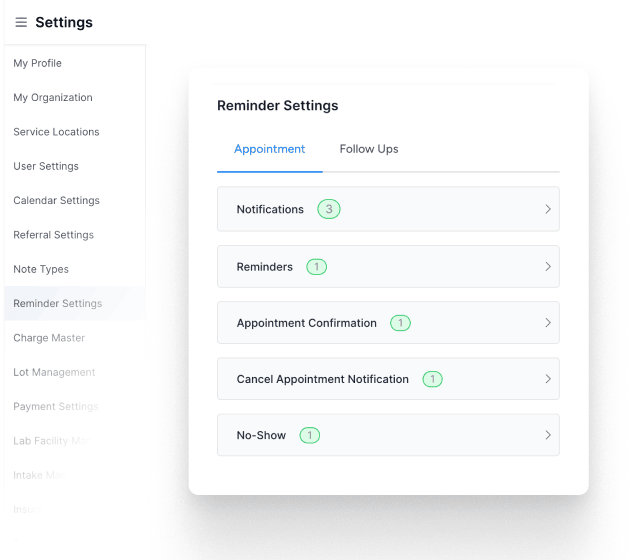Screen dimensions: 640x560
Task: Expand the No-Show row chevron
Action: (x=548, y=435)
